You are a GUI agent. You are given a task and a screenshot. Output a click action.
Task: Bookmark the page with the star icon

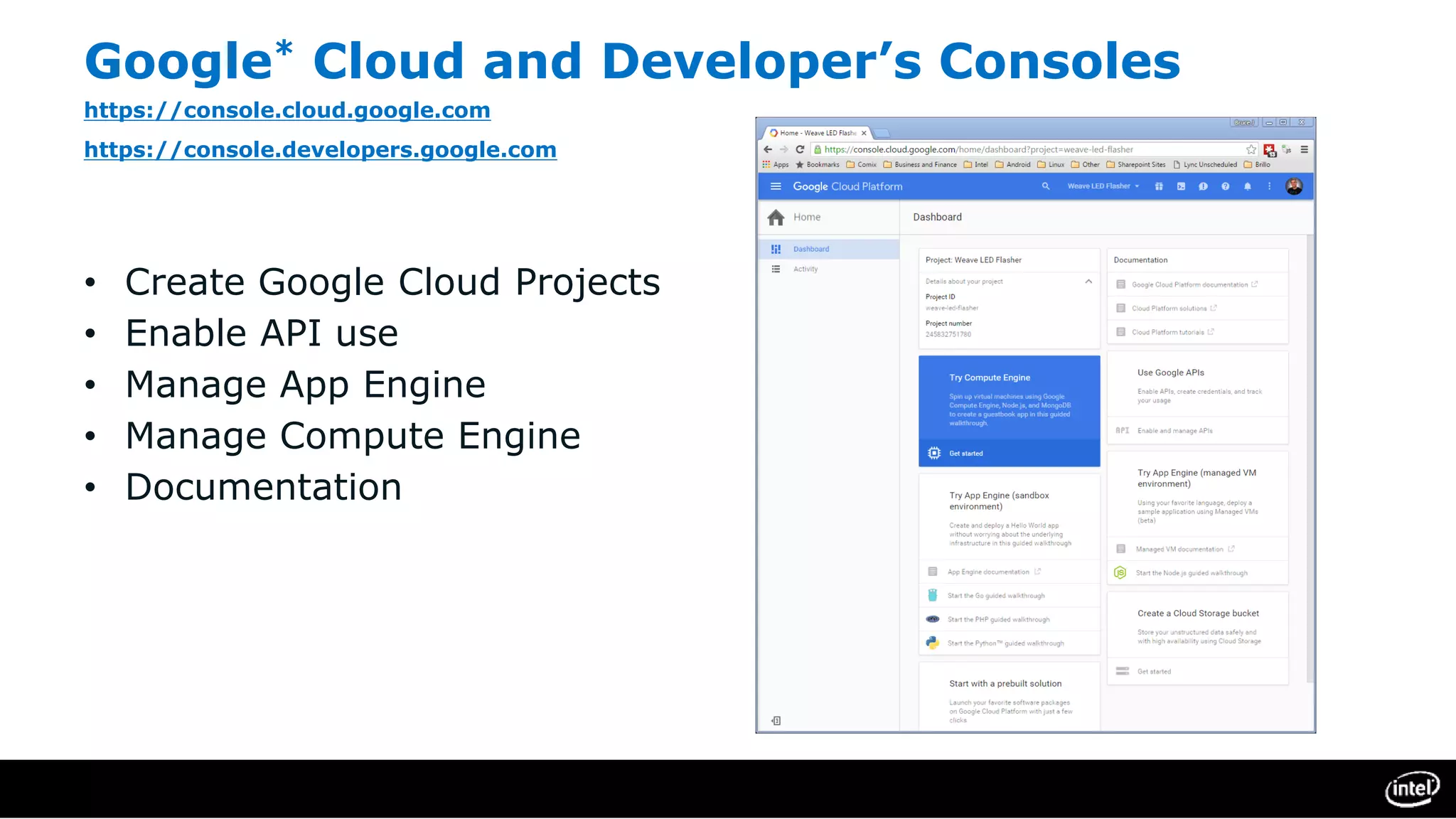click(1251, 149)
